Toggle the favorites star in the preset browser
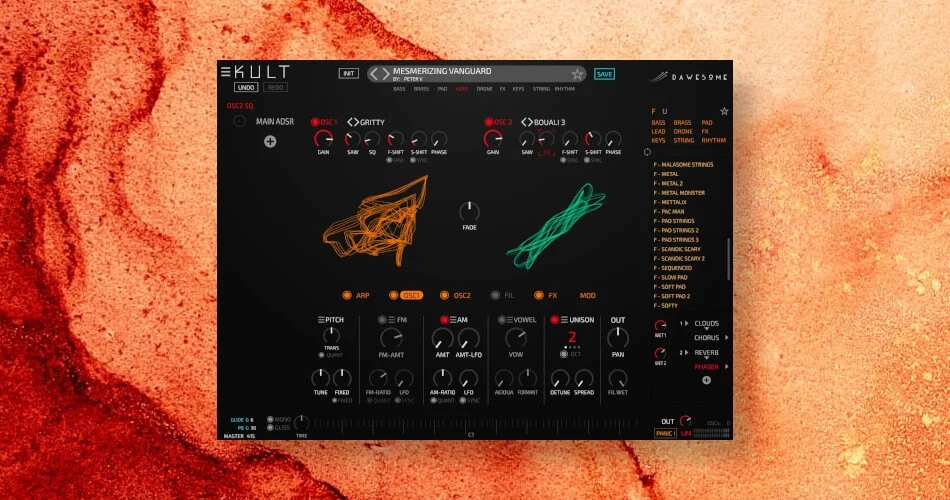Screen dimensions: 950x500 click(724, 111)
